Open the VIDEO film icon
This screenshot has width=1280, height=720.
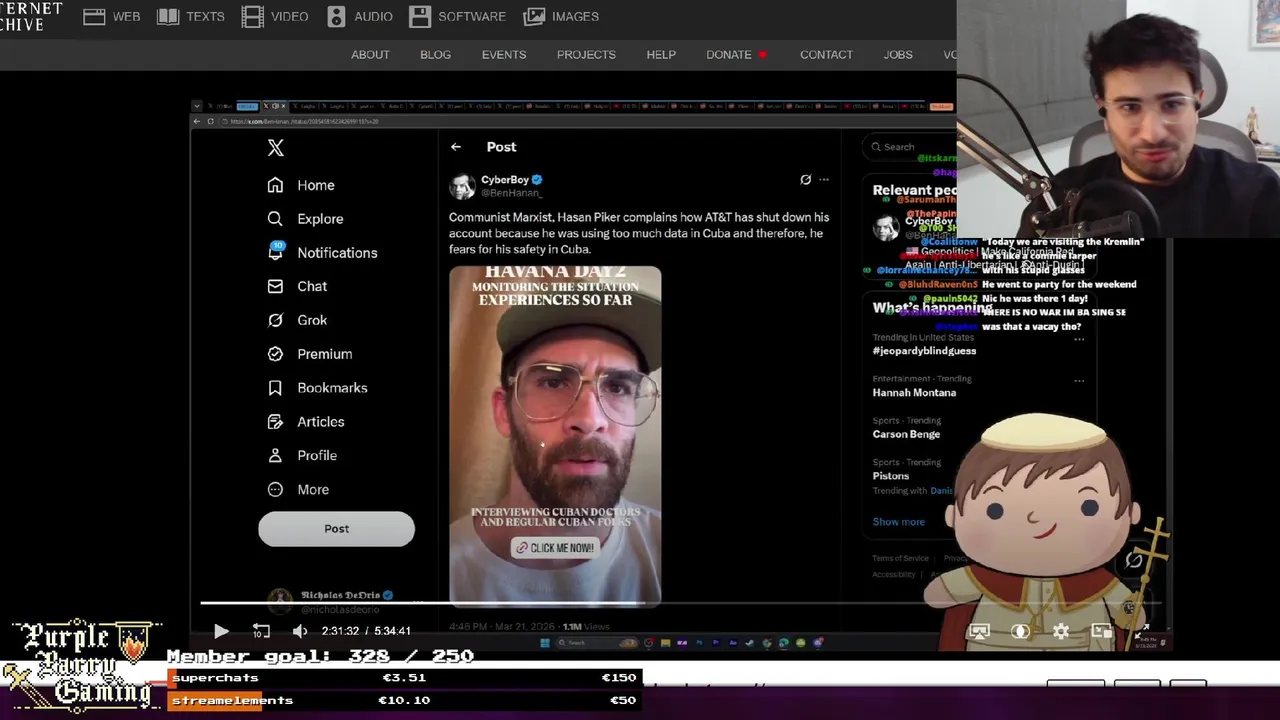253,16
